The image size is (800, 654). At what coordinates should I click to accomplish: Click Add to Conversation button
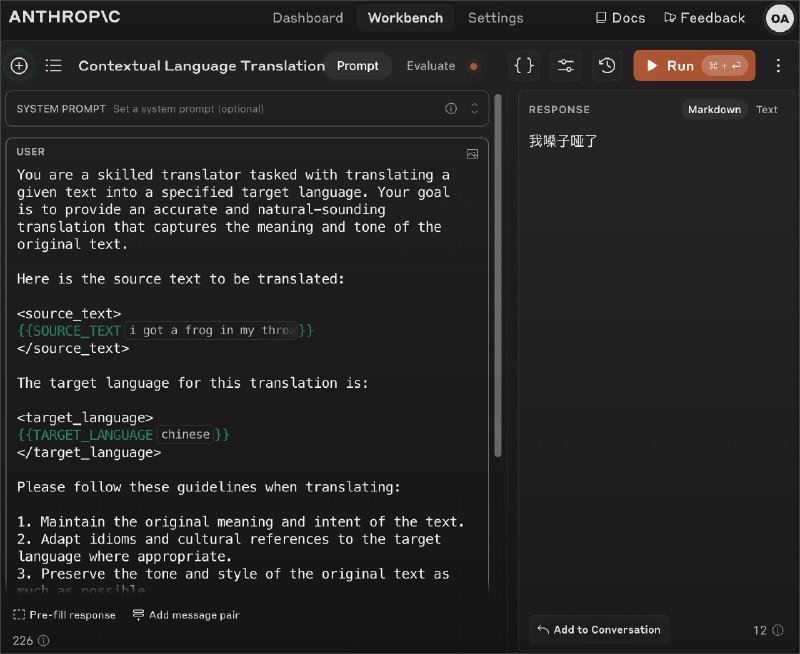pyautogui.click(x=599, y=630)
